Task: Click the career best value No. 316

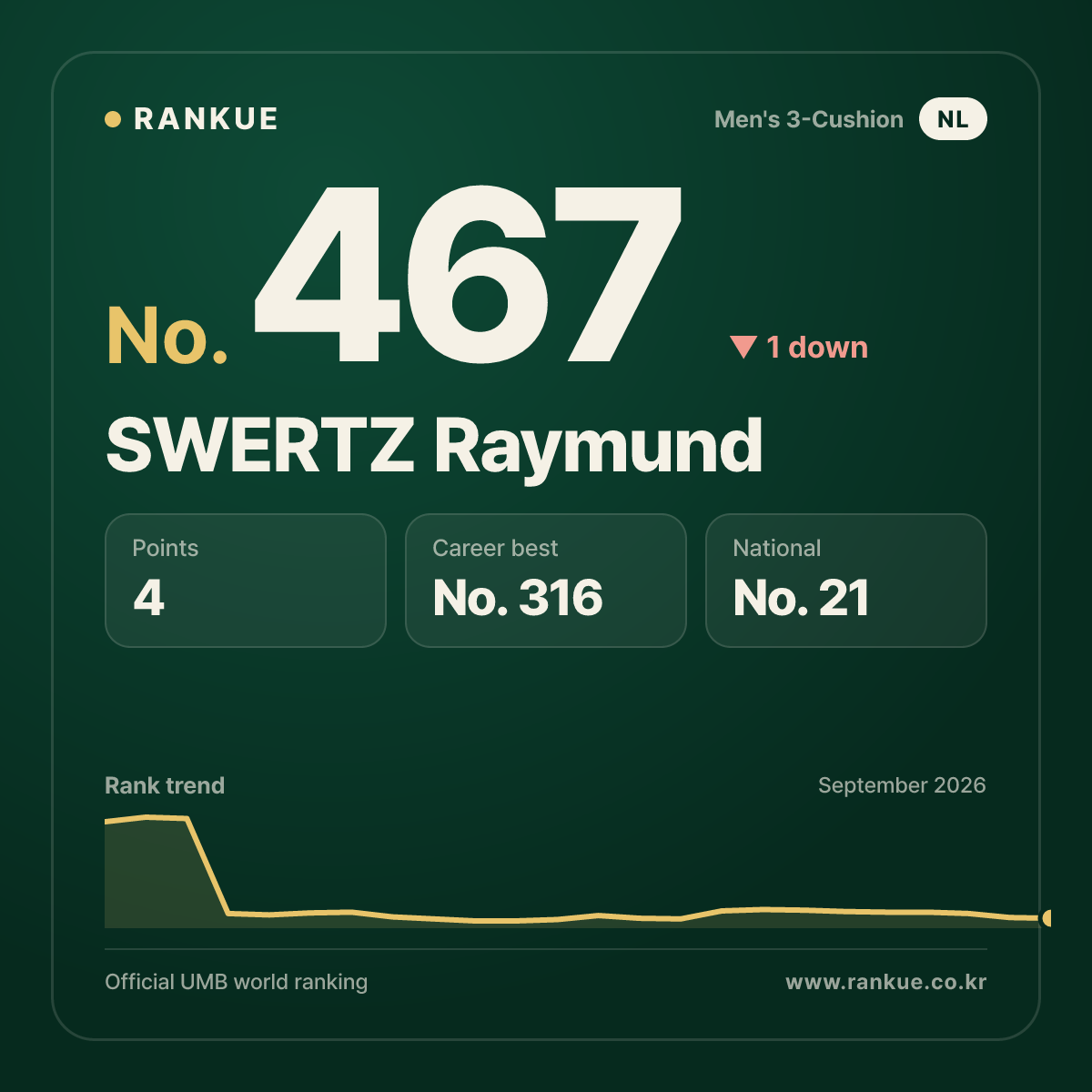Action: (518, 598)
